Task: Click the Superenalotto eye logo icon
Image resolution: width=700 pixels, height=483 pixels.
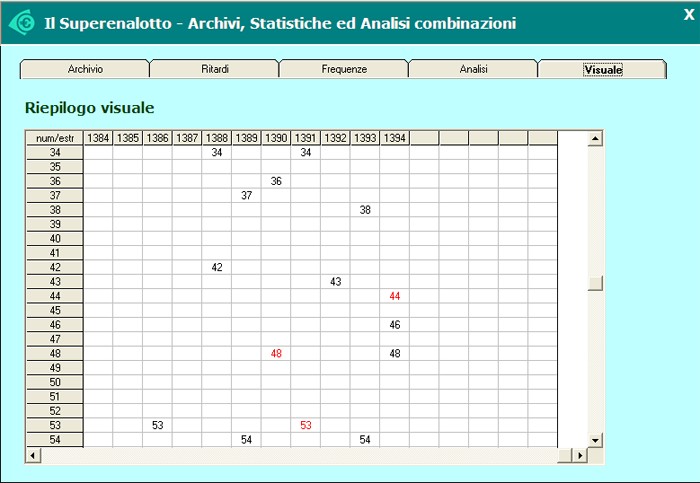Action: tap(21, 22)
